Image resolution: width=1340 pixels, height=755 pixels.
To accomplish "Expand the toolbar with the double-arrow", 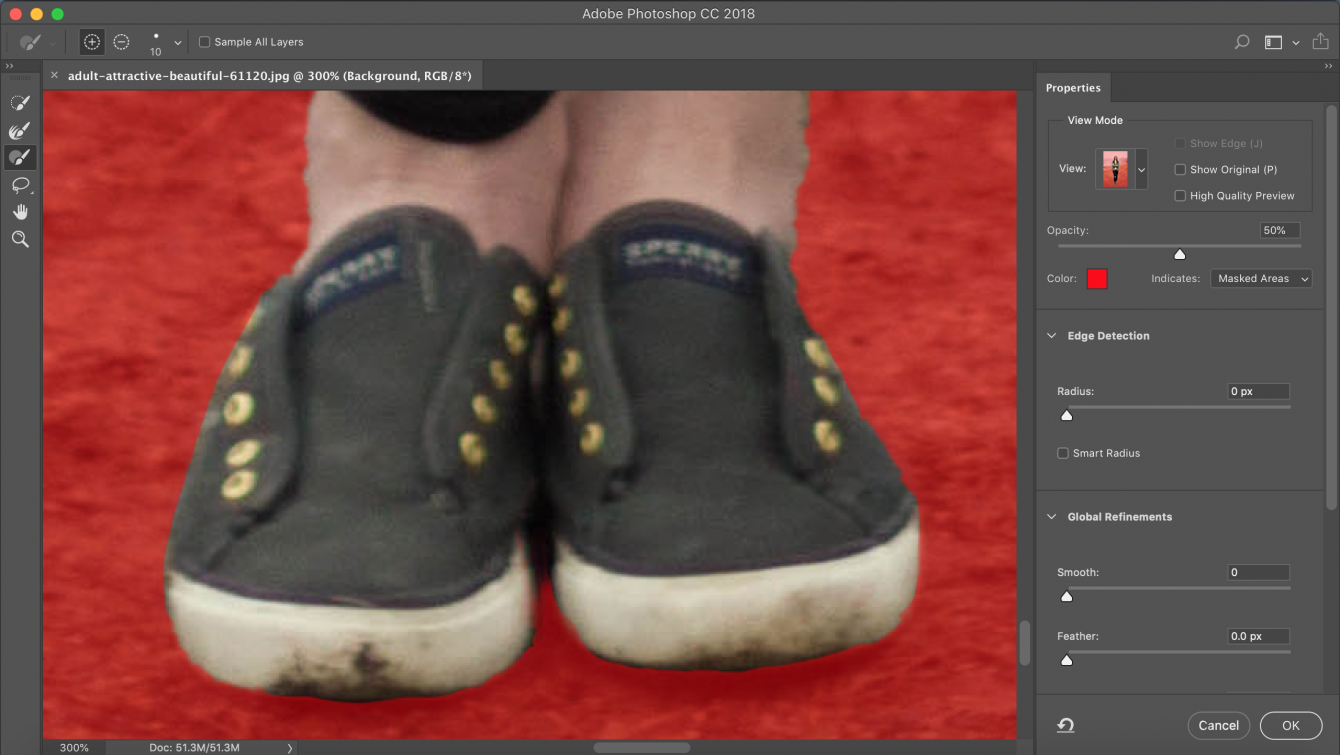I will [10, 66].
